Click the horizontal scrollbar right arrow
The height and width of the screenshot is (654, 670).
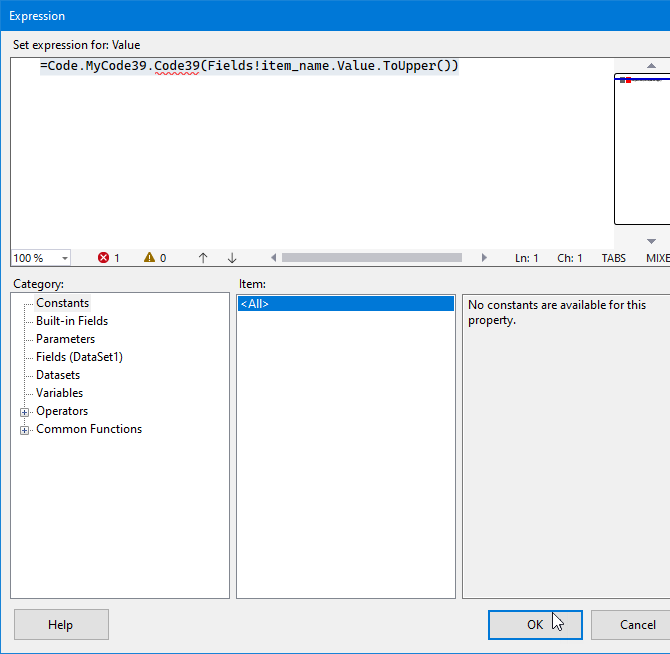point(484,258)
